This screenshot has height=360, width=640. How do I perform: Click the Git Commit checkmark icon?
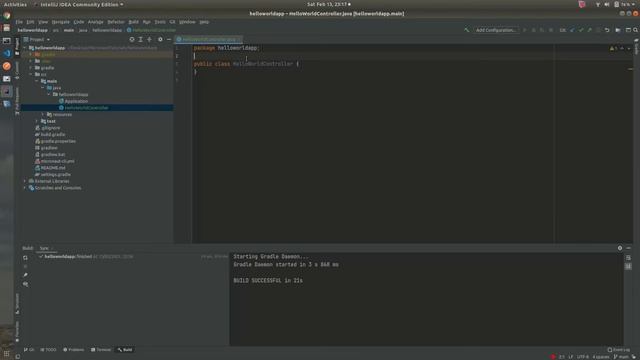click(581, 30)
